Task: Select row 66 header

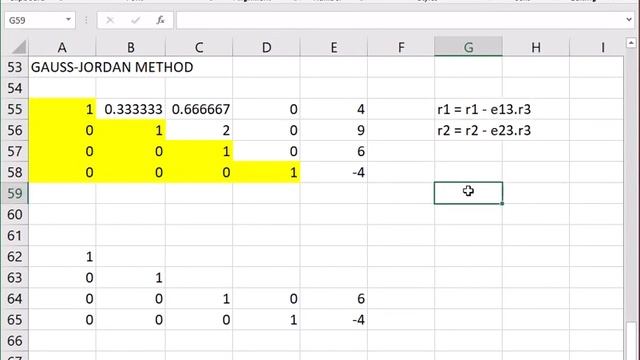Action: tap(14, 341)
